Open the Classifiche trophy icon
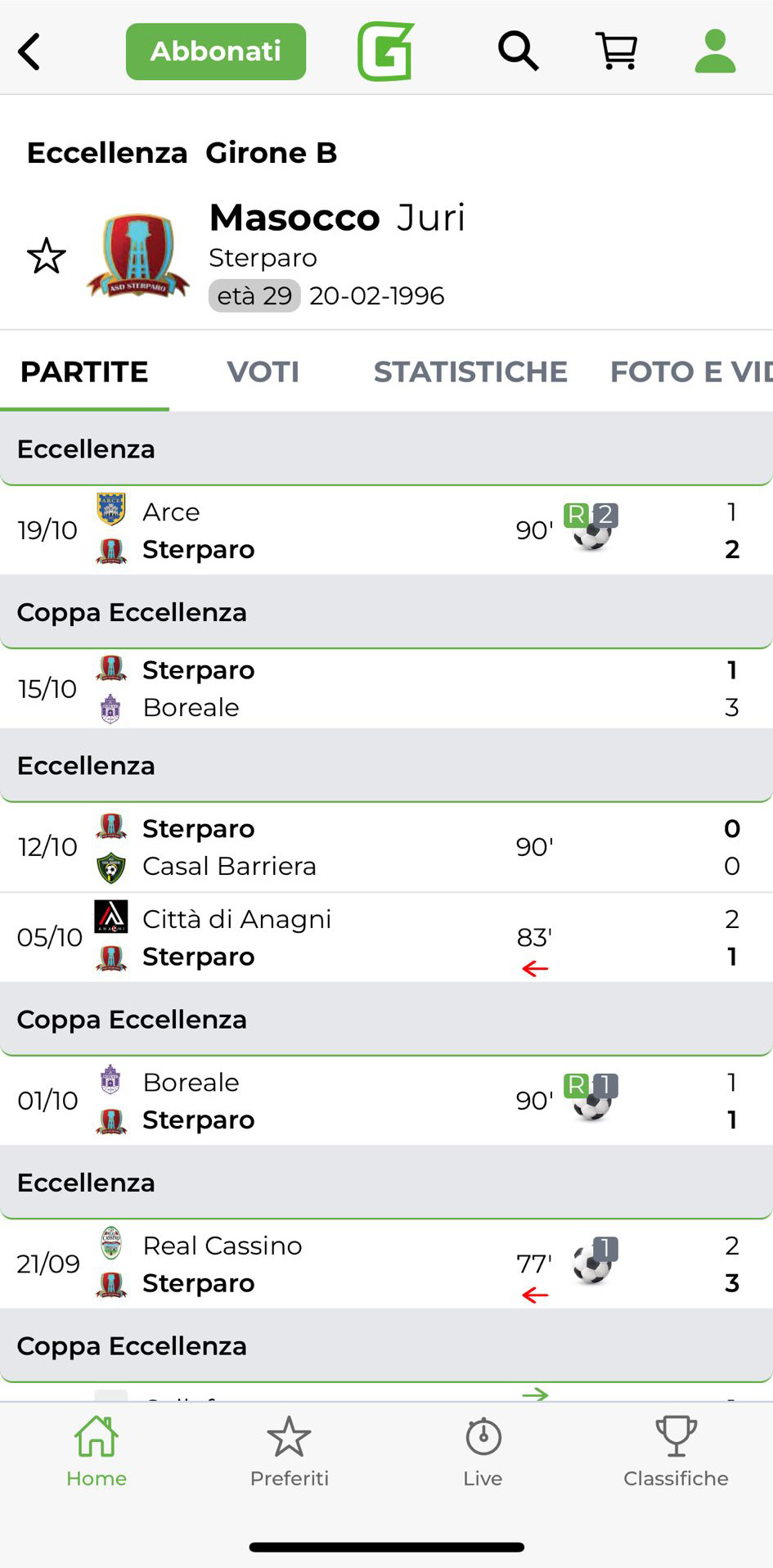The image size is (773, 1568). click(x=676, y=1451)
